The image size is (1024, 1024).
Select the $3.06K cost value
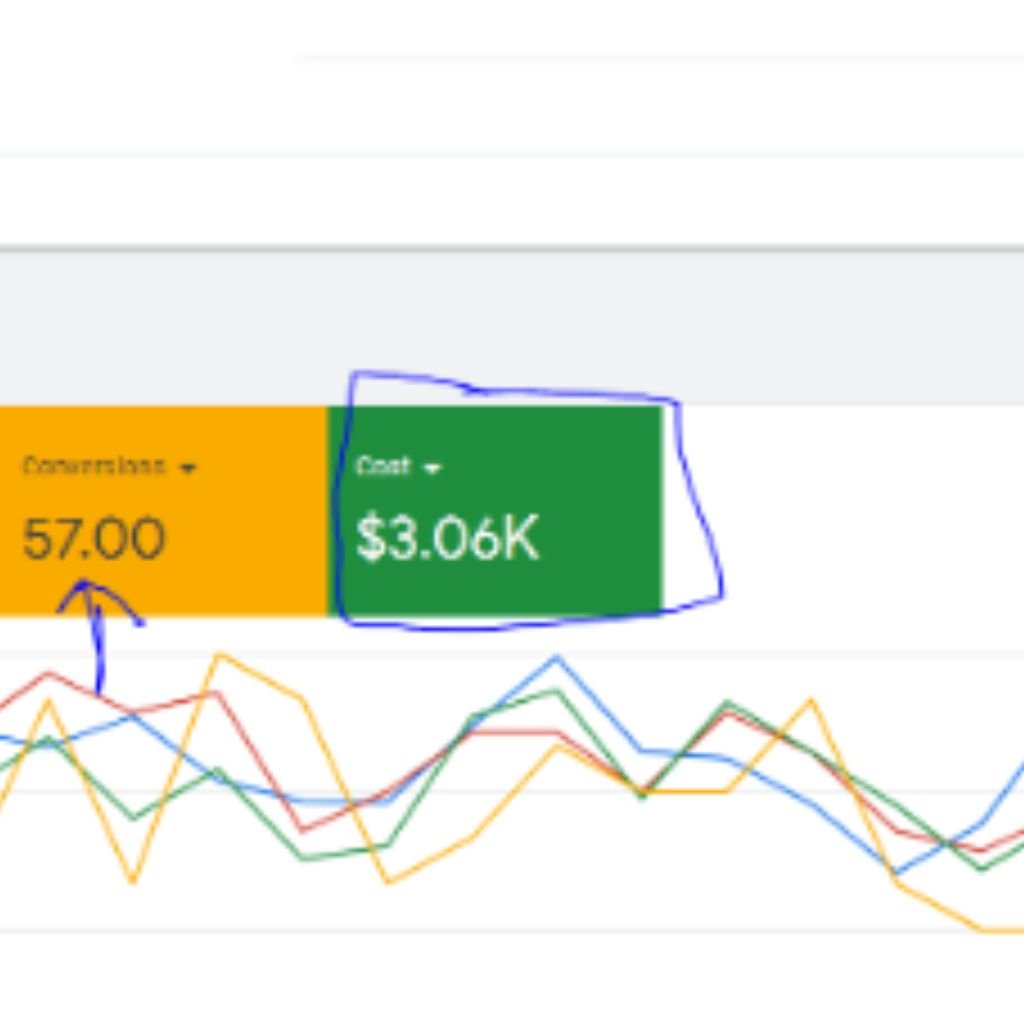(x=447, y=540)
